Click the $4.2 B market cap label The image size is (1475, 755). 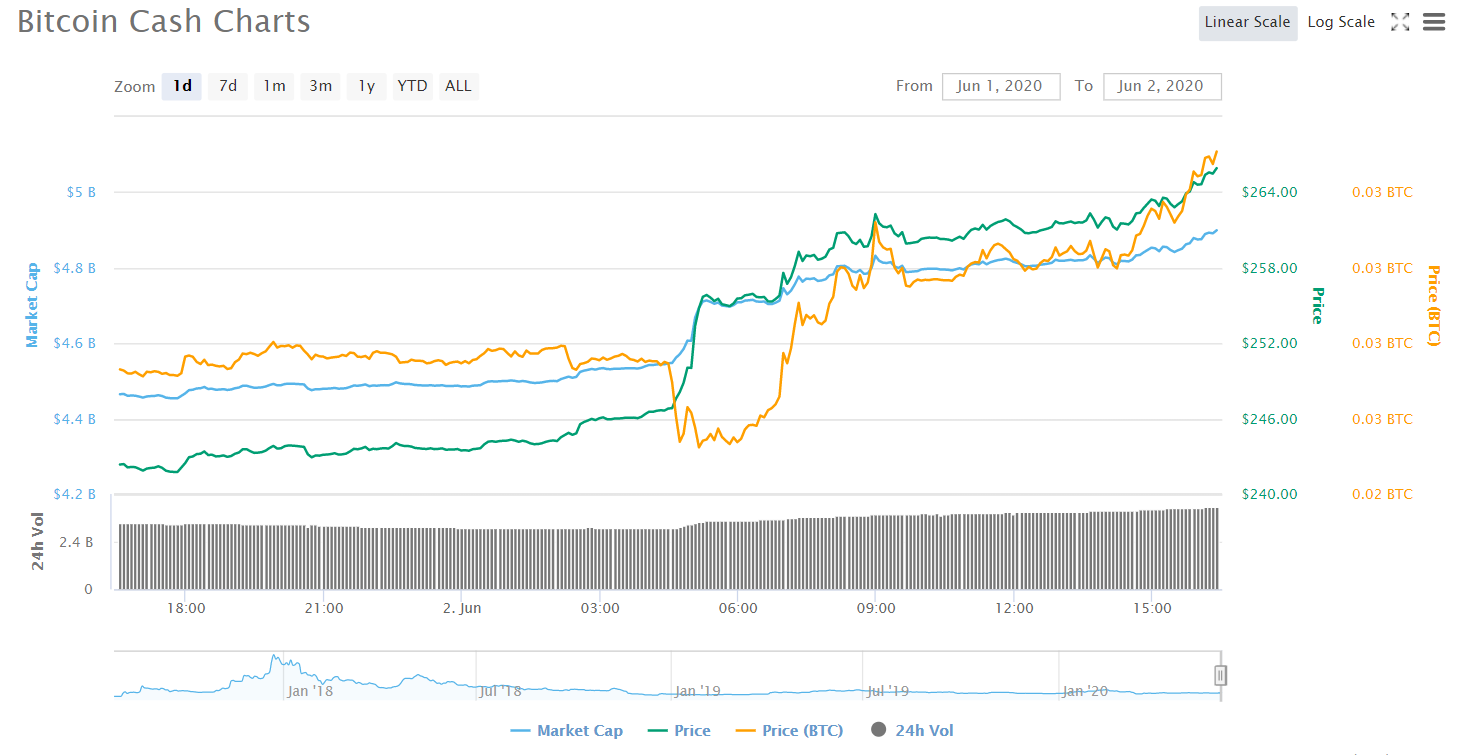pyautogui.click(x=75, y=494)
